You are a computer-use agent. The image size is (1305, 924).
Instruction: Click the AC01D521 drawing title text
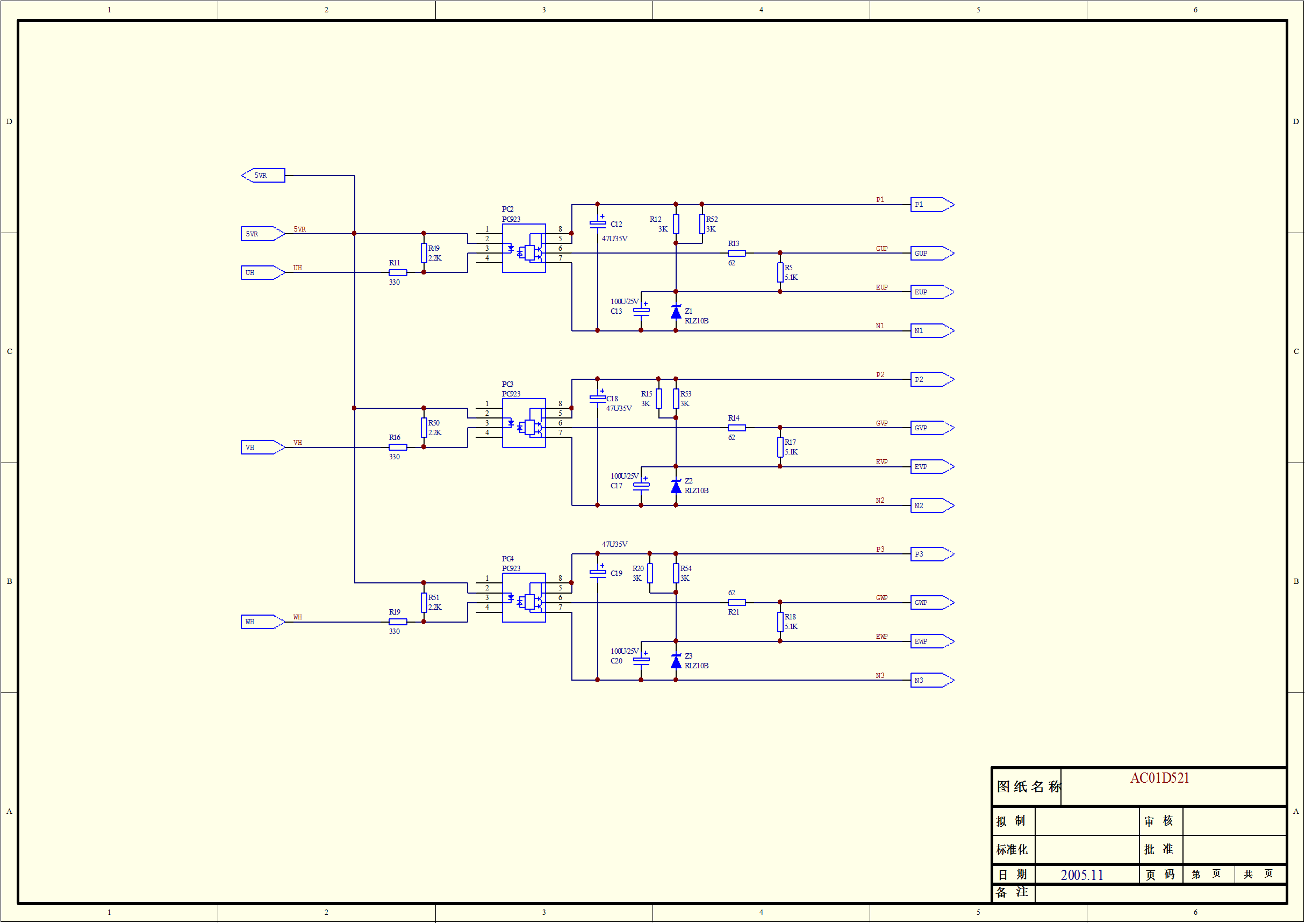coord(1160,778)
